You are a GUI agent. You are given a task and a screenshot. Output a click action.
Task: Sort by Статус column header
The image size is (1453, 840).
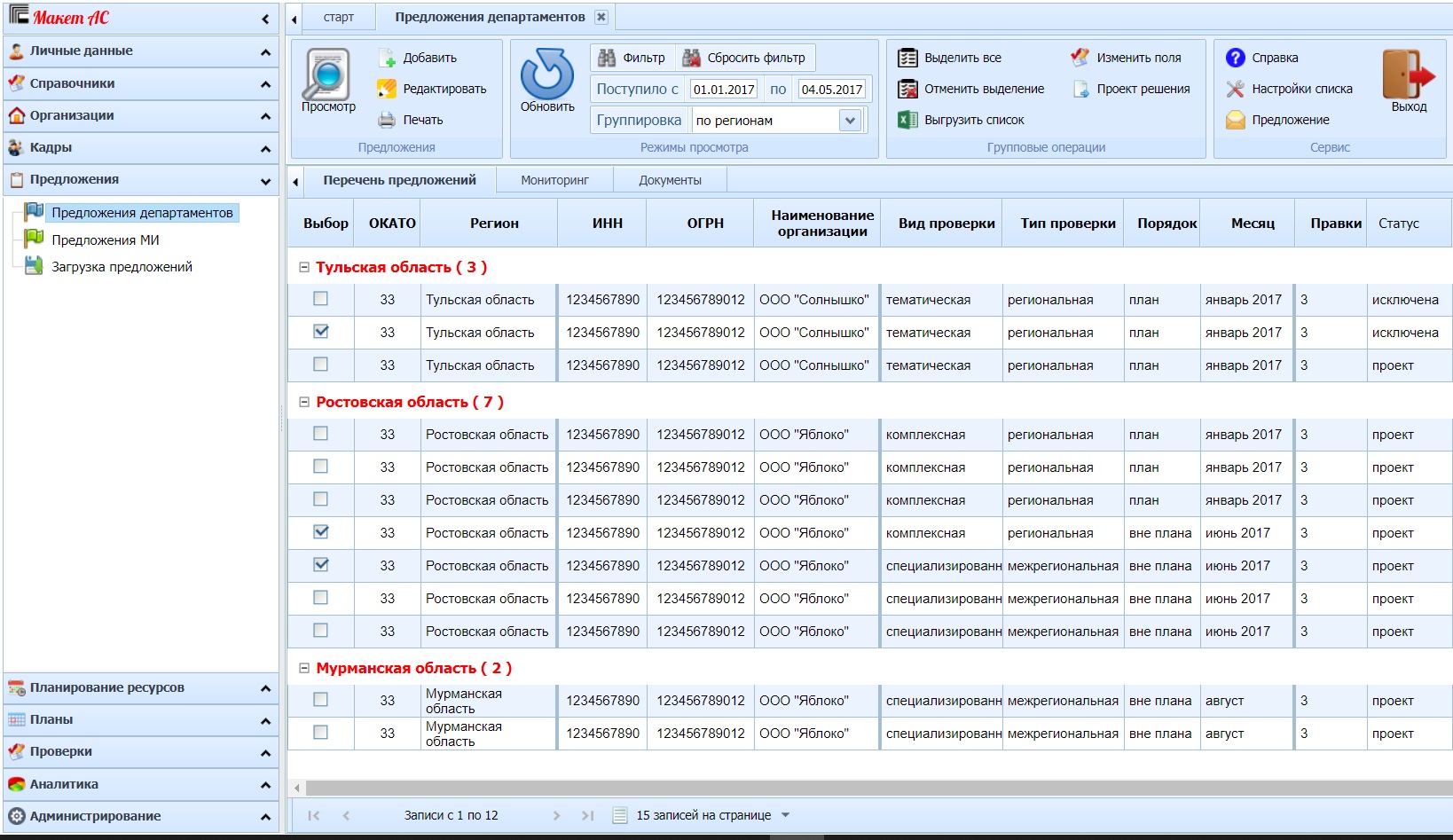1410,223
